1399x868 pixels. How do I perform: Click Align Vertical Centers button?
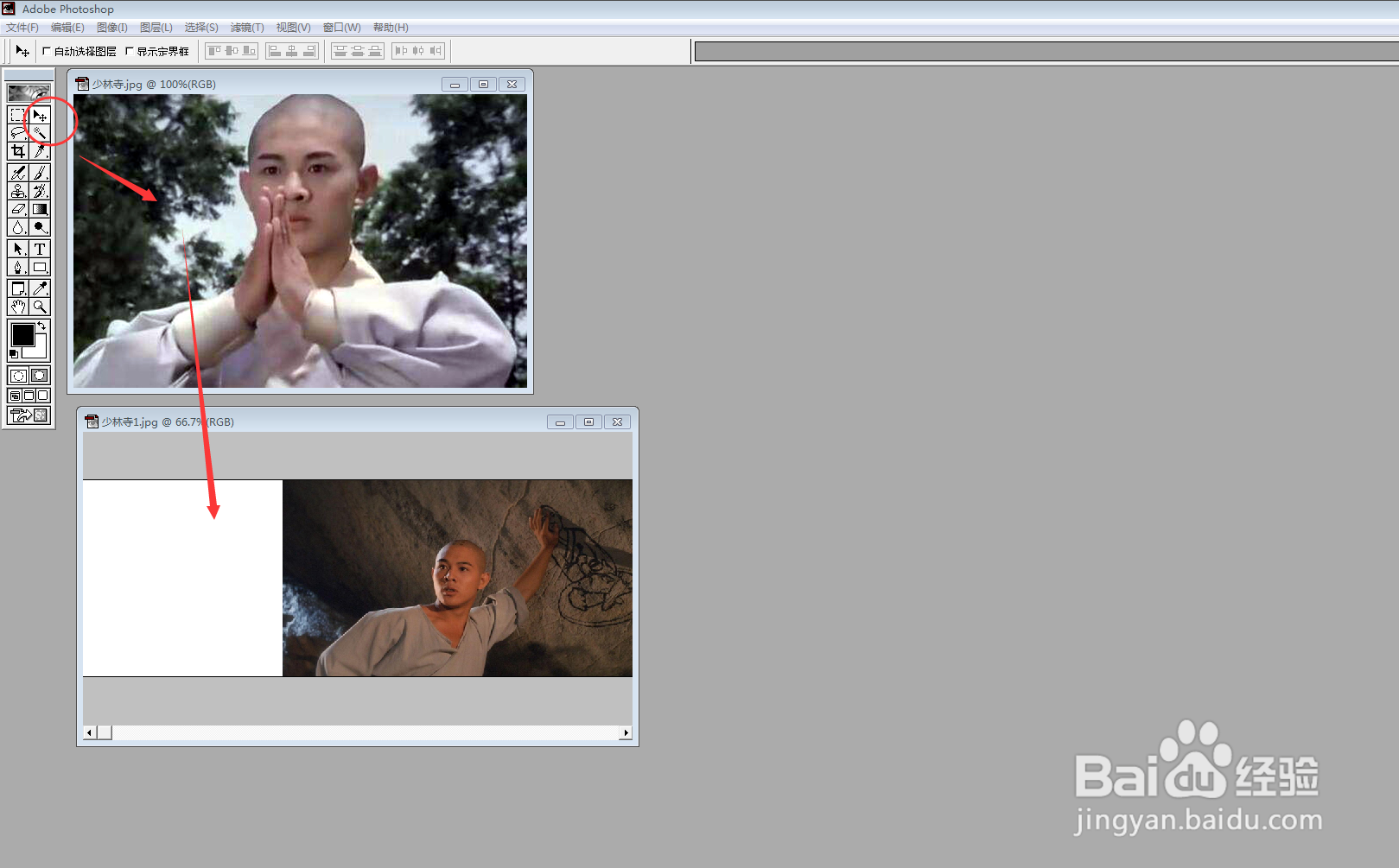click(x=232, y=51)
